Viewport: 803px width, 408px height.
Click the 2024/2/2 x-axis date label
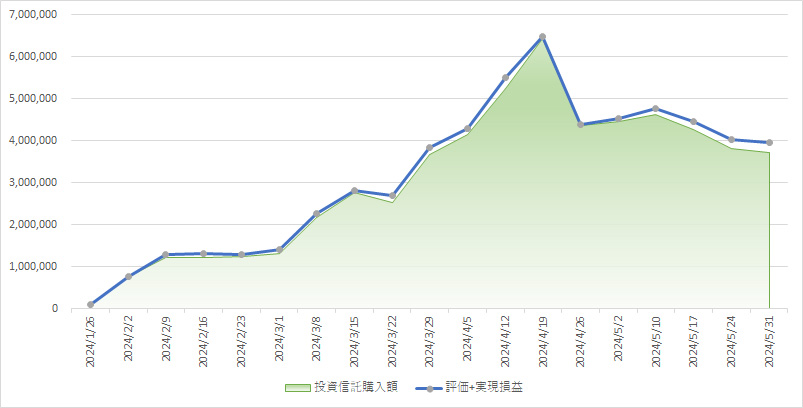128,338
